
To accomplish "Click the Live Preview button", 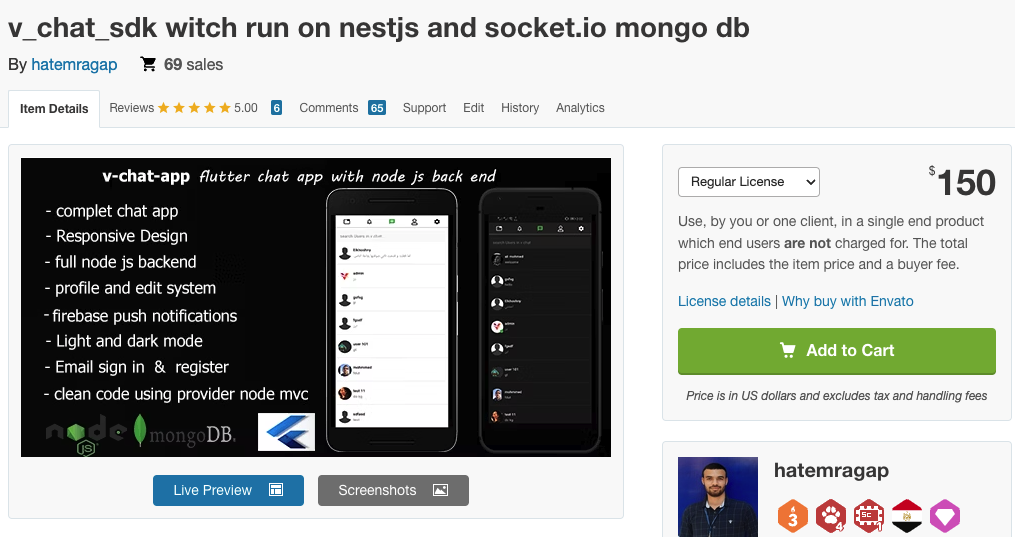I will point(229,490).
